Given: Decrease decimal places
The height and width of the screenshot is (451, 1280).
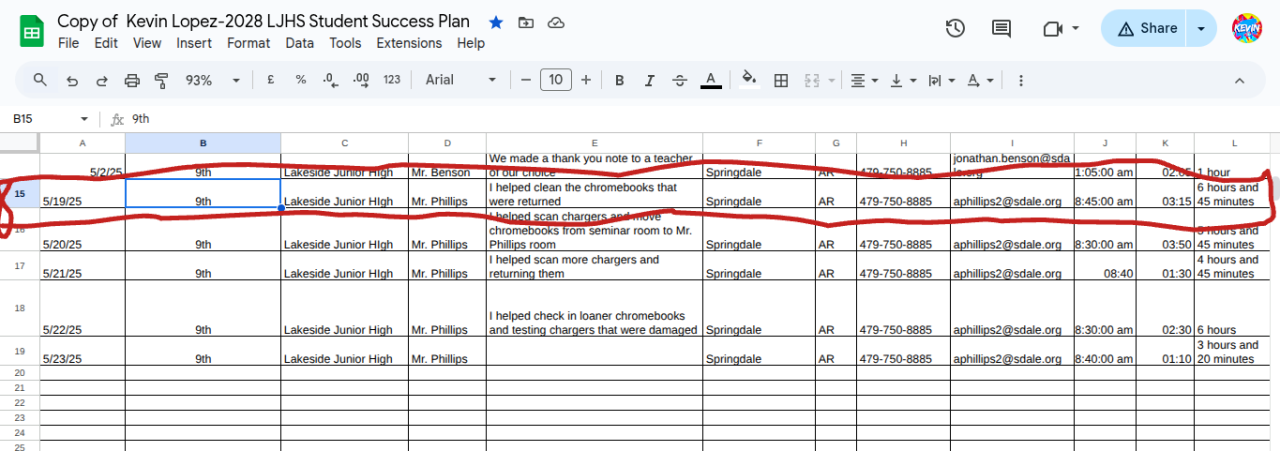Looking at the screenshot, I should coord(330,80).
